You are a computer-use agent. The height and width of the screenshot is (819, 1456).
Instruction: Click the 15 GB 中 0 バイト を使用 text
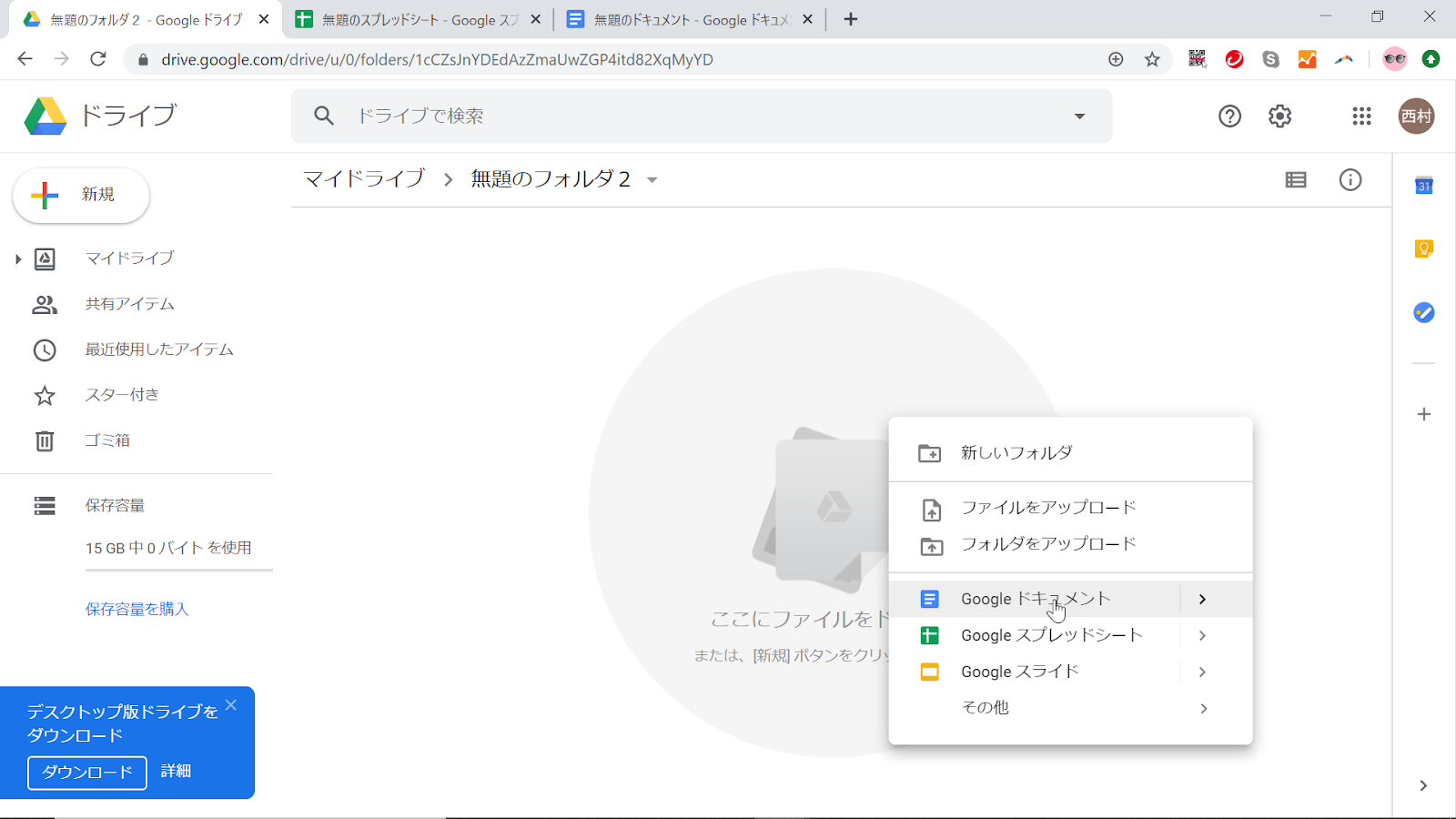point(168,548)
